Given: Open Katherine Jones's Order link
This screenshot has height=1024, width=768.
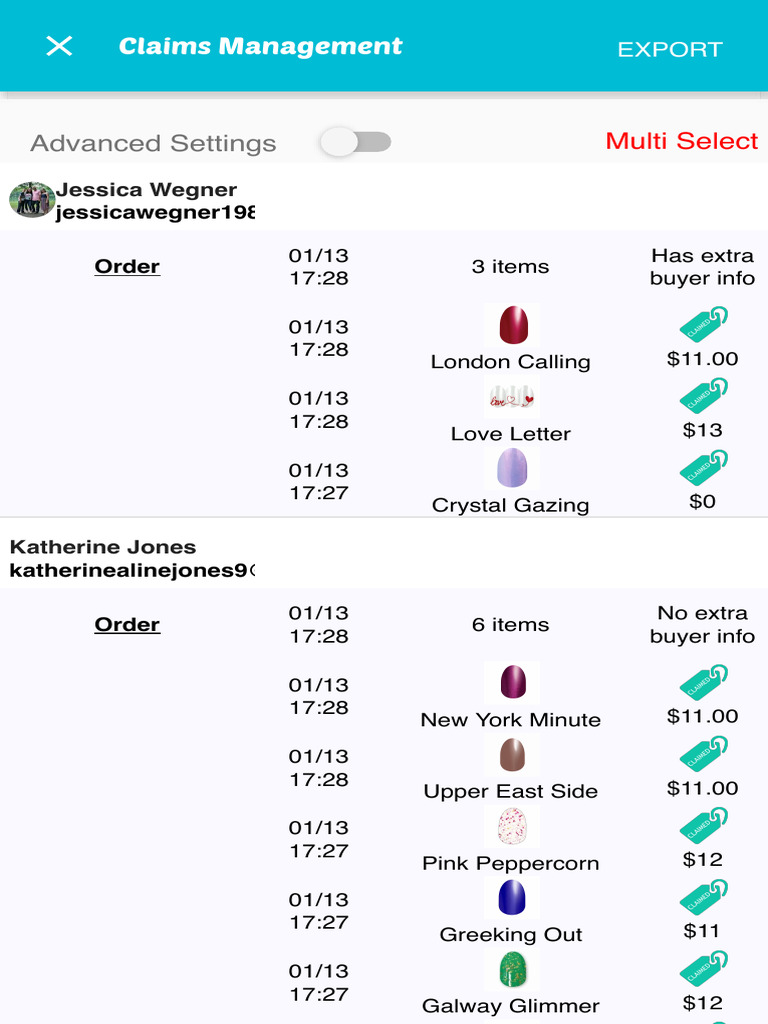Looking at the screenshot, I should point(127,624).
